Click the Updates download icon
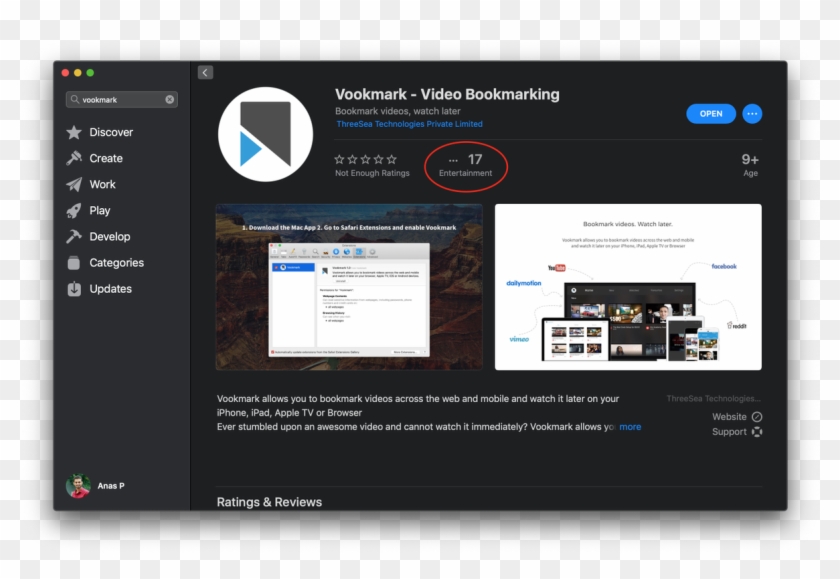This screenshot has width=840, height=579. (74, 289)
